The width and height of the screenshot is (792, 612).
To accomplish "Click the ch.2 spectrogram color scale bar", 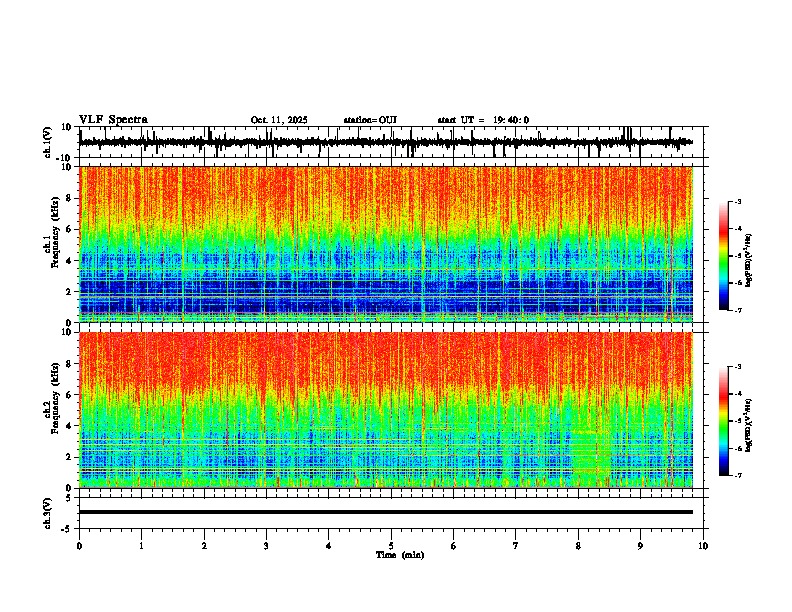I will [x=723, y=421].
